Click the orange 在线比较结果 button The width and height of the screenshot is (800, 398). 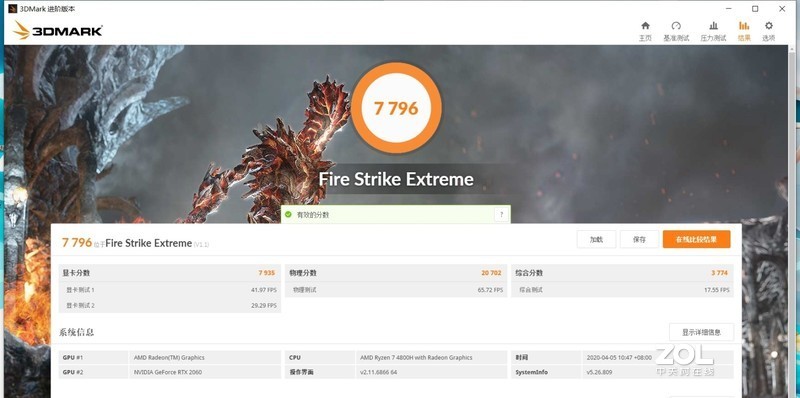pyautogui.click(x=696, y=239)
